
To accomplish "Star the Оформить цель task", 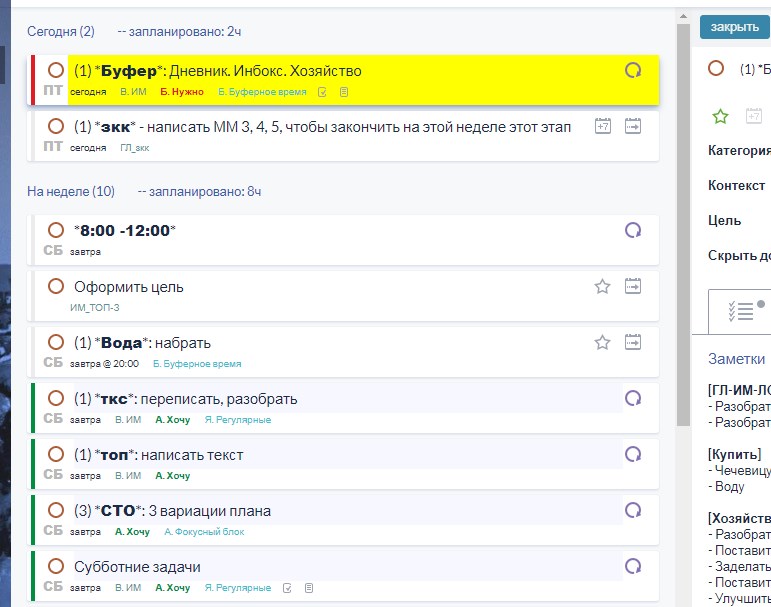I will tap(602, 287).
